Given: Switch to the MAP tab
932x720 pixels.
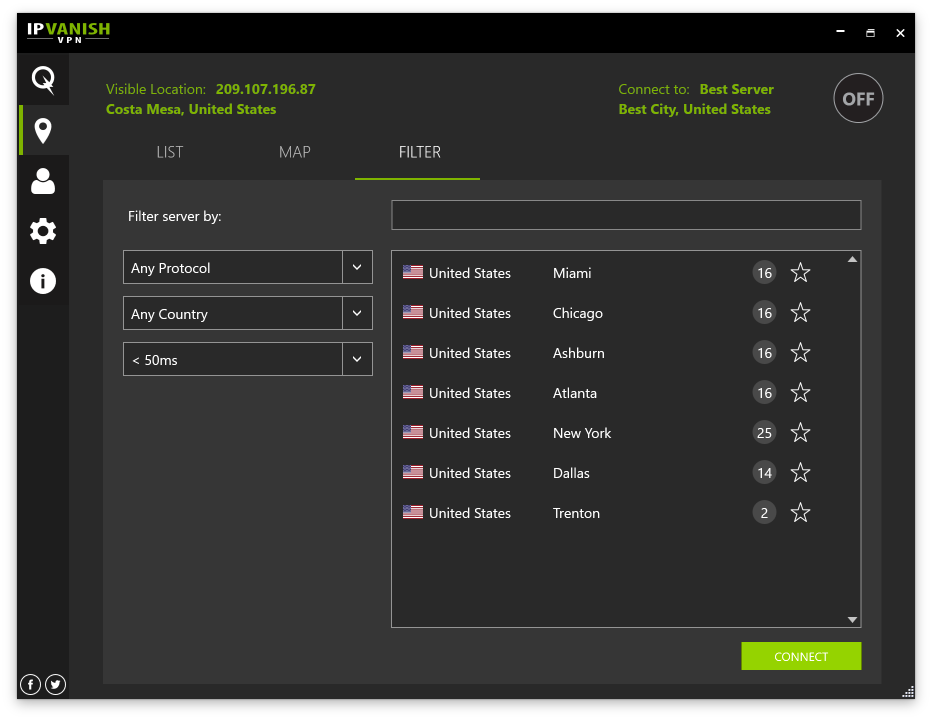Looking at the screenshot, I should click(295, 152).
